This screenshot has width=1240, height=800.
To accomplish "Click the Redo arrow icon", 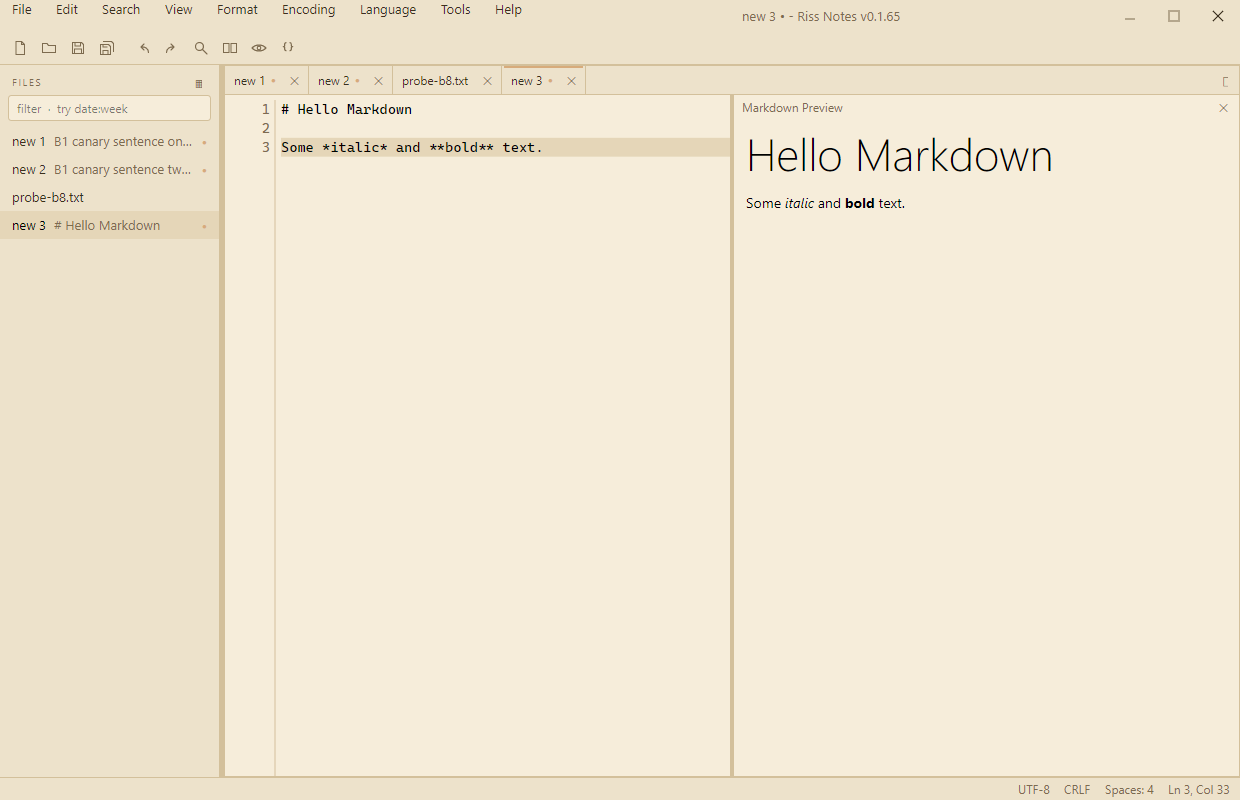I will tap(170, 48).
